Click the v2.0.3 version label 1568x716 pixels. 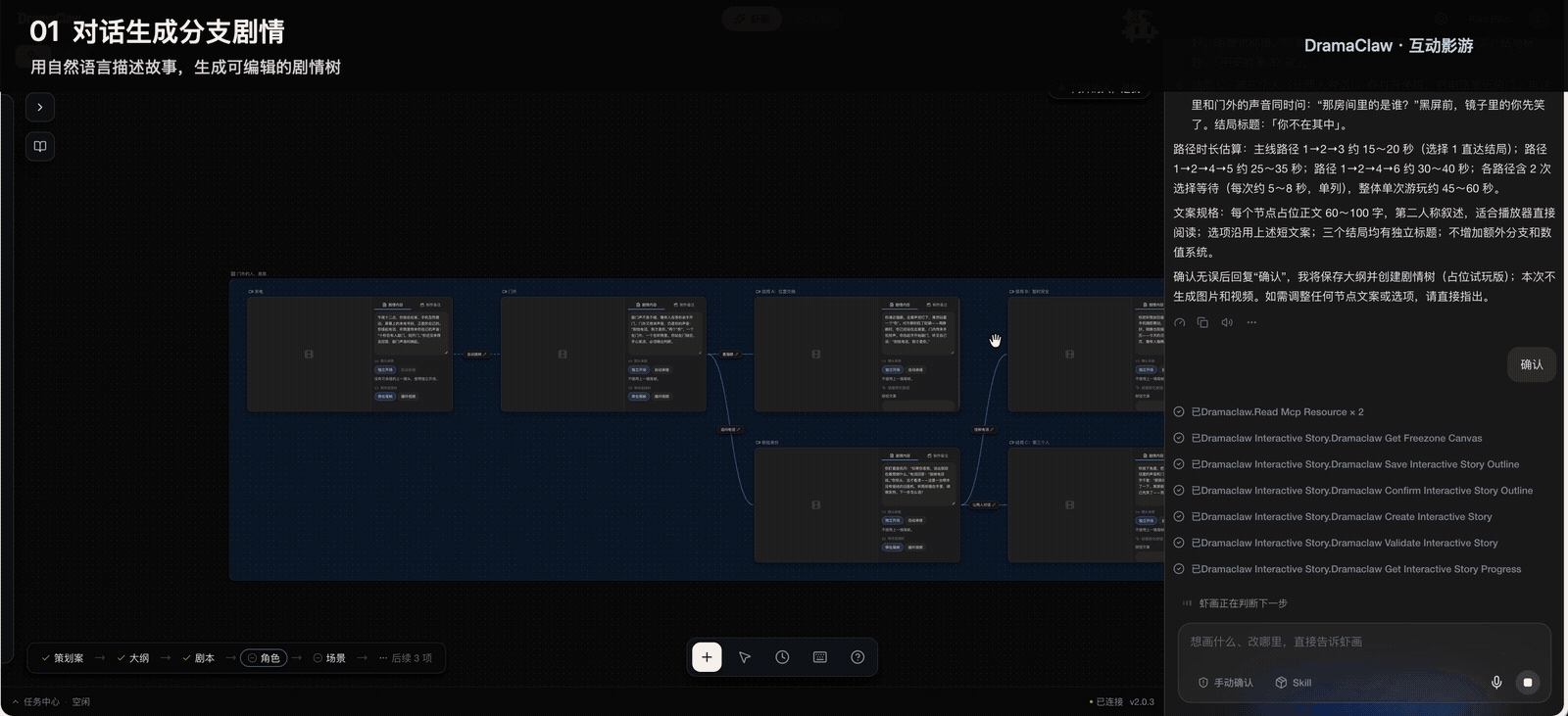1142,702
